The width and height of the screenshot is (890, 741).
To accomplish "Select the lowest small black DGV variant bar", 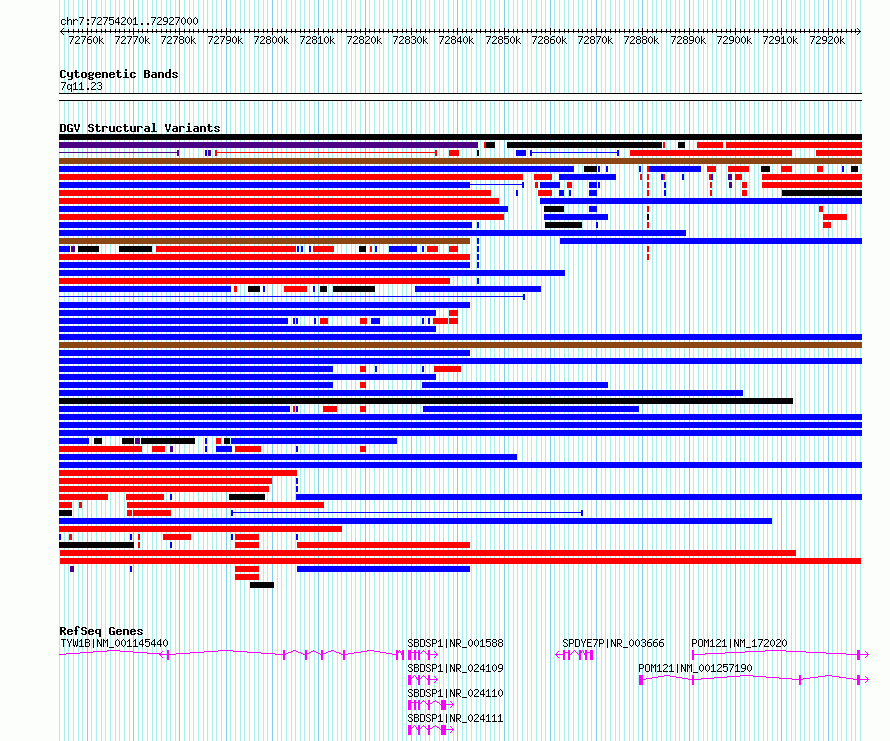I will [262, 585].
